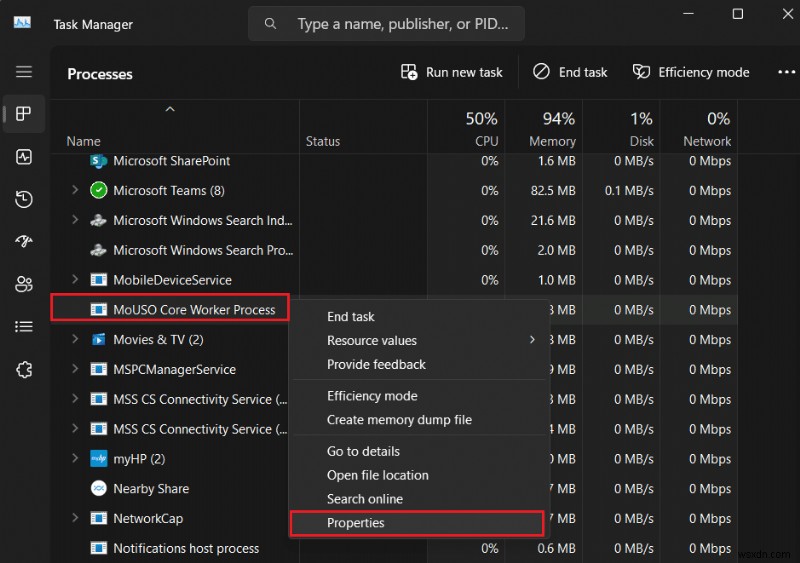Screen dimensions: 800x563
Task: Open the App history sidebar icon
Action: (23, 199)
